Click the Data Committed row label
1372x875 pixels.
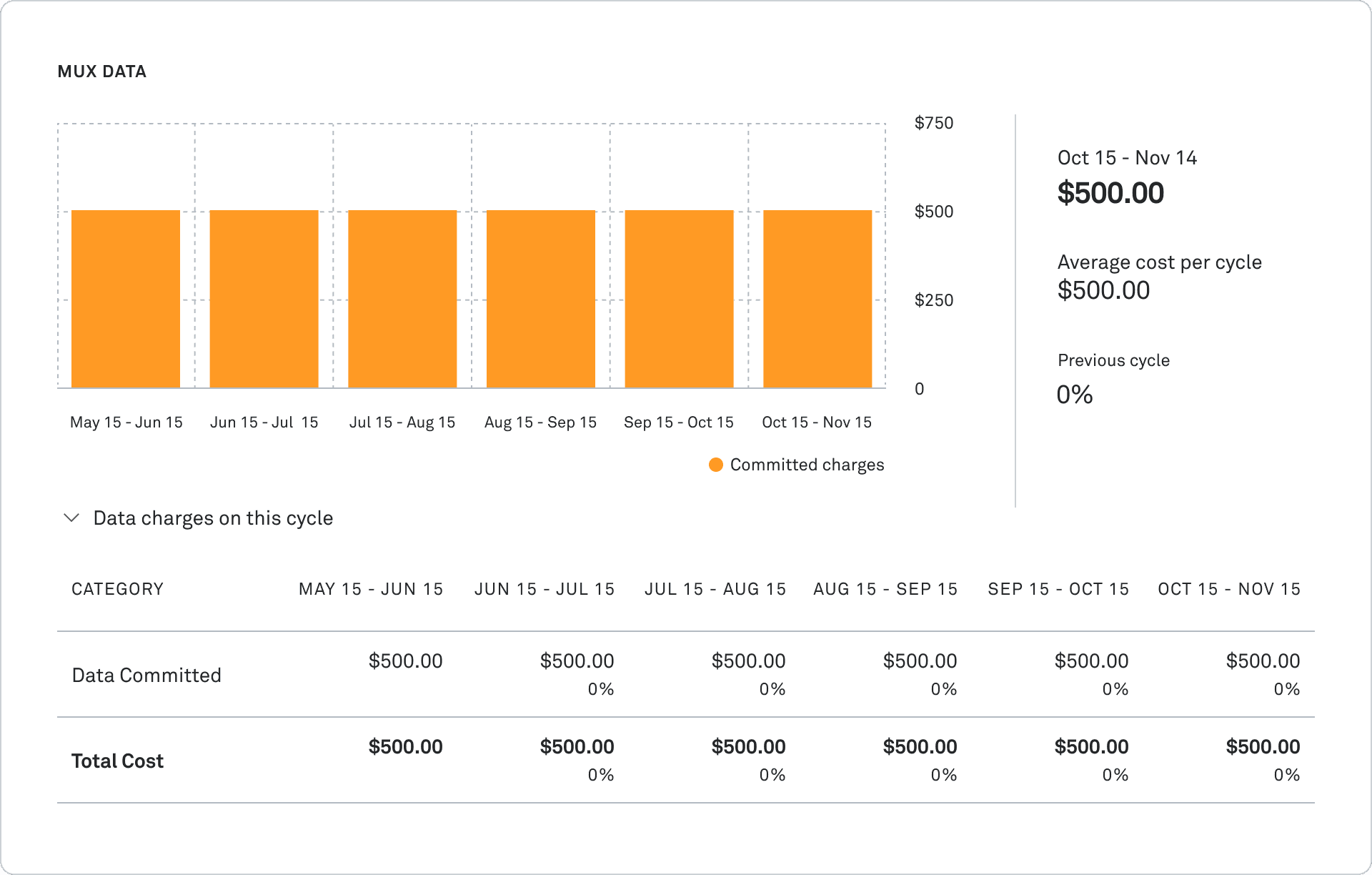point(146,674)
